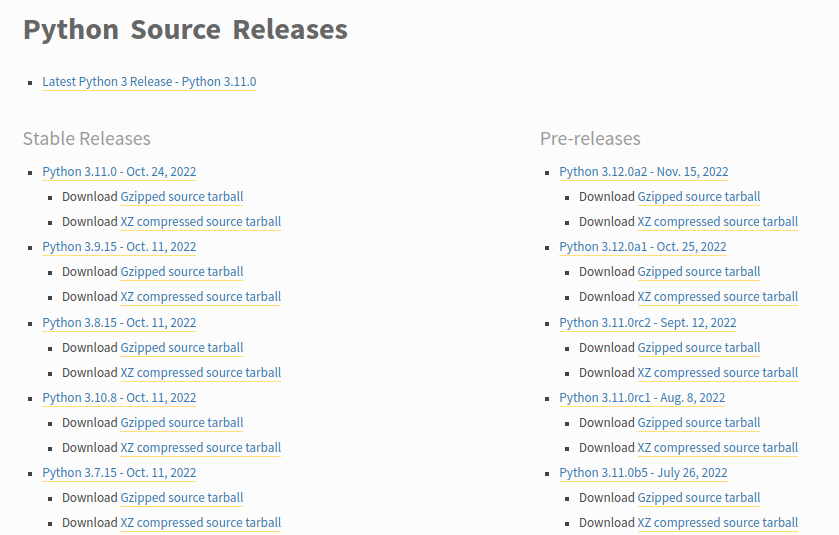Open Python 3.11.0 - Oct. 24, 2022 release
Screen dimensions: 839x535
(x=119, y=172)
